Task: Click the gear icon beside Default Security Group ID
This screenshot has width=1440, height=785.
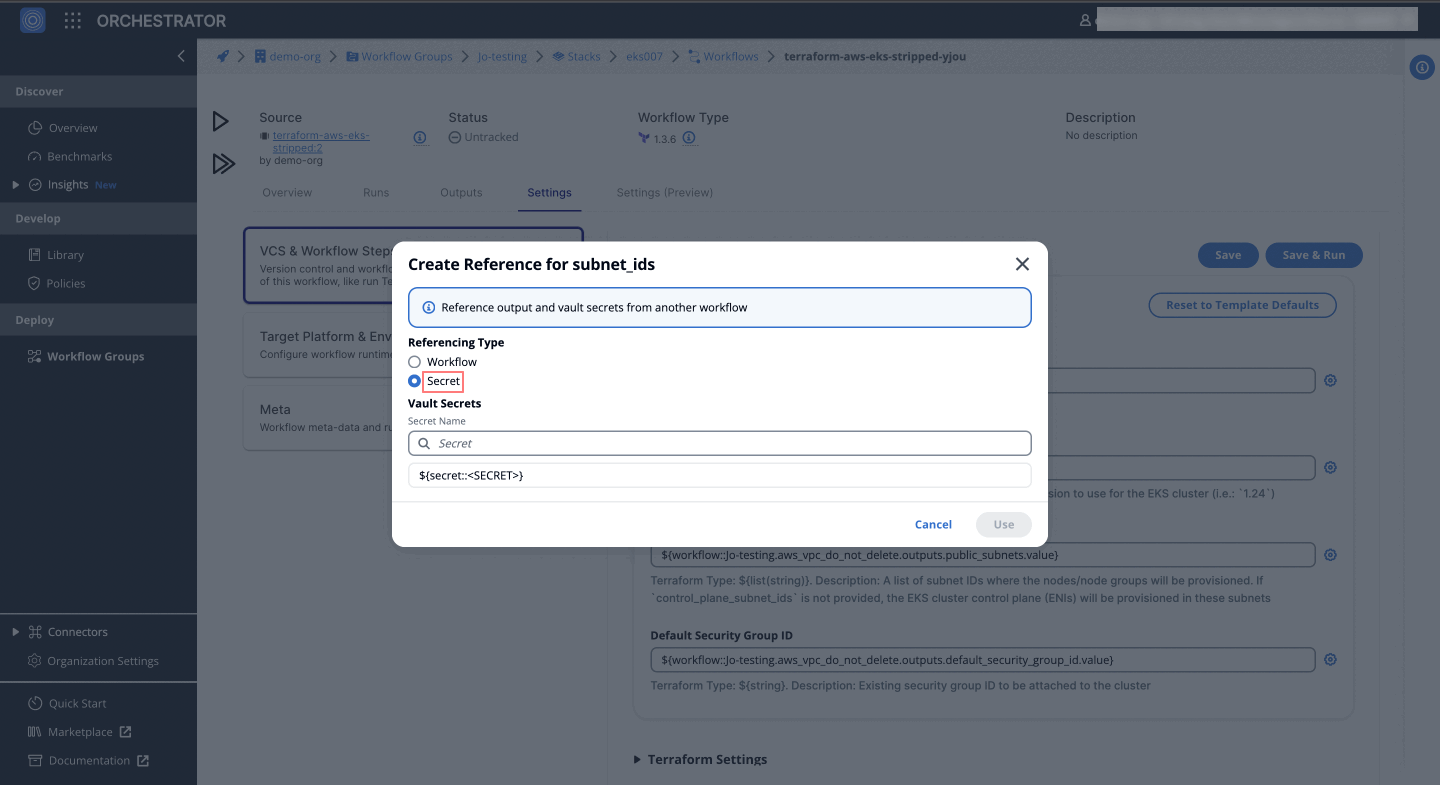Action: pos(1330,660)
